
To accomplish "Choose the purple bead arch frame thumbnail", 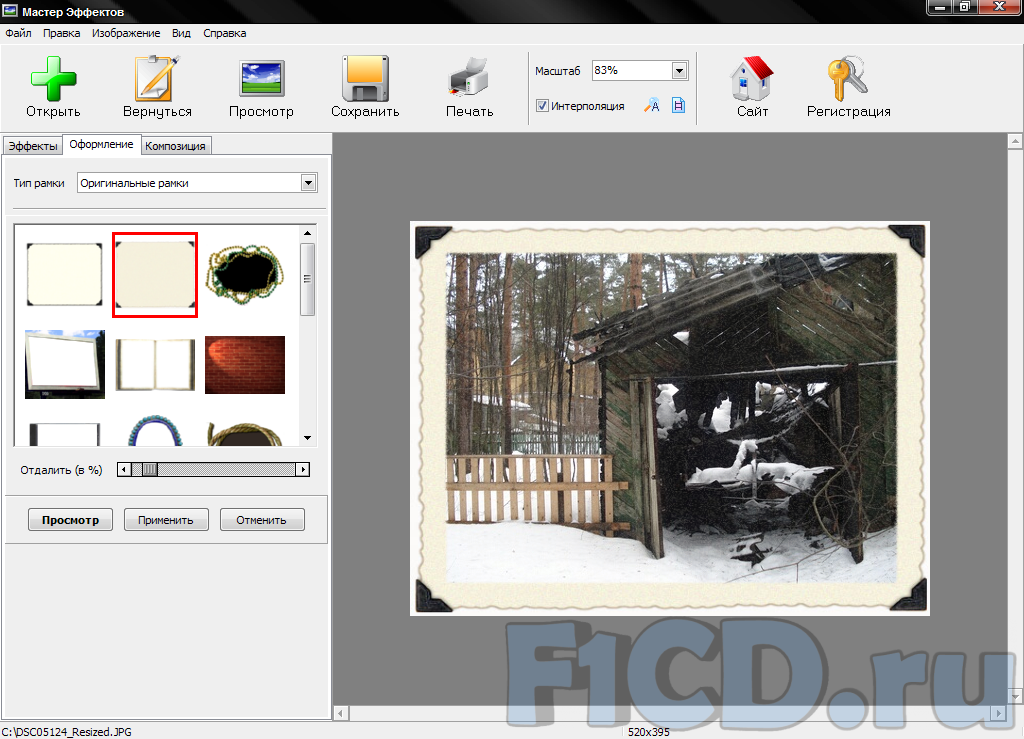I will pos(155,431).
